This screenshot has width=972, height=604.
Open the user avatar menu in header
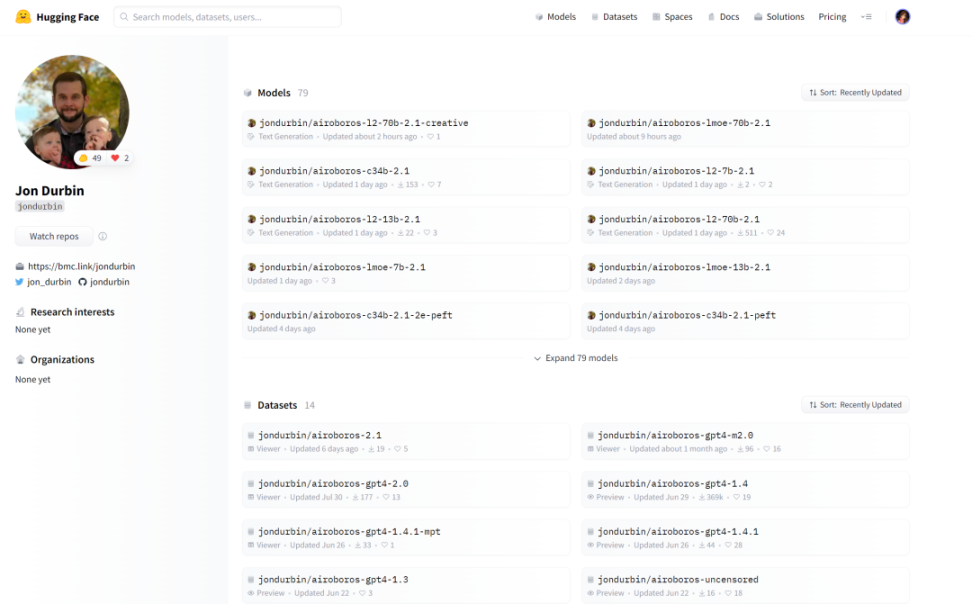tap(903, 17)
